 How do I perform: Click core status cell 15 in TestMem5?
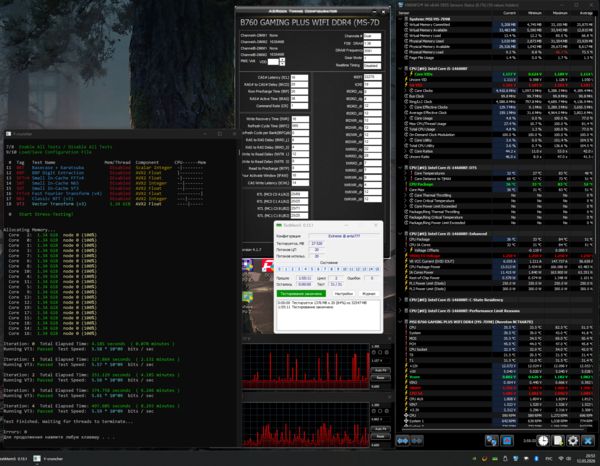[377, 269]
